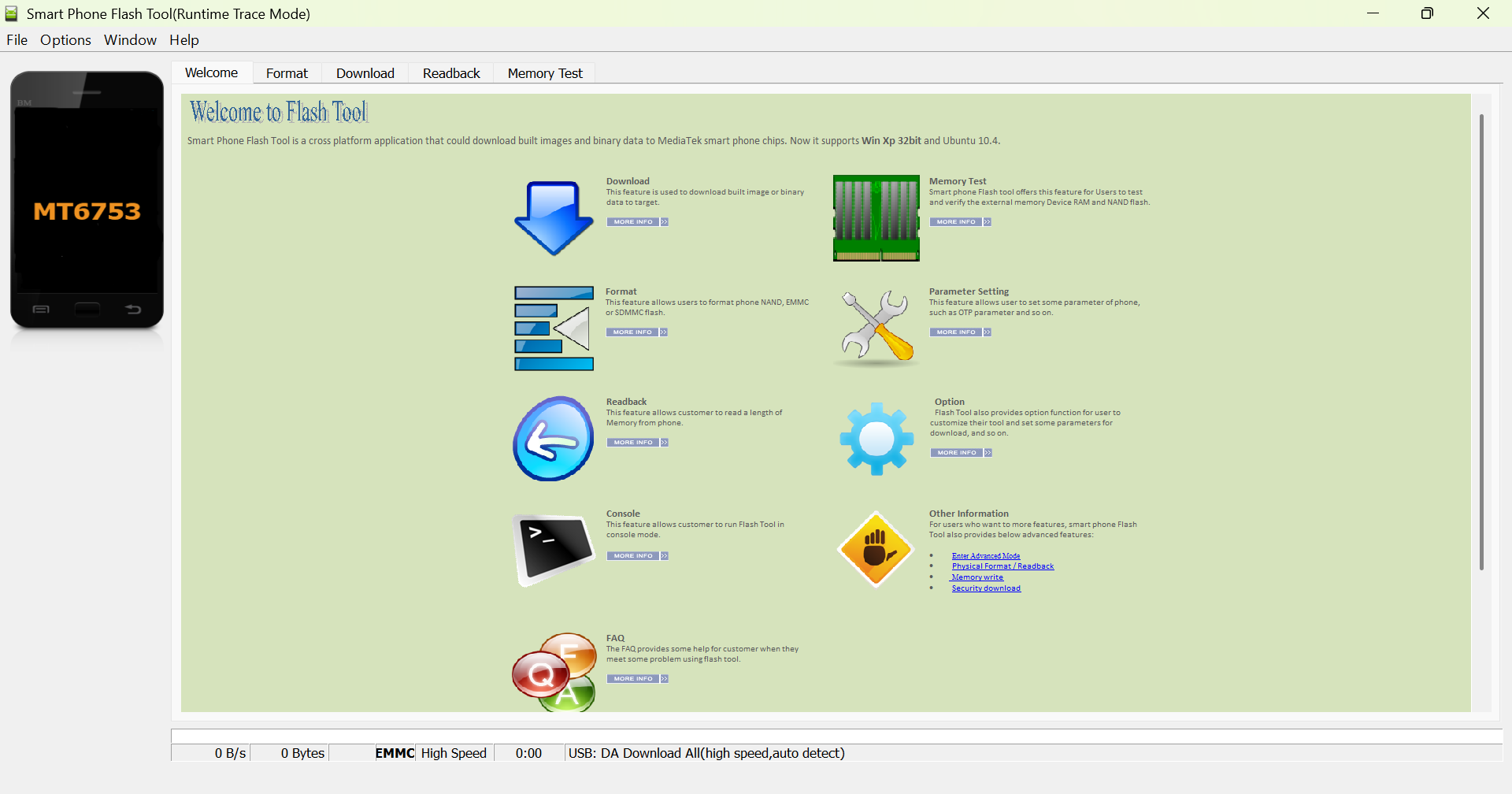Click the arrow next to Readback MORE INFO
This screenshot has height=794, width=1512.
click(665, 443)
